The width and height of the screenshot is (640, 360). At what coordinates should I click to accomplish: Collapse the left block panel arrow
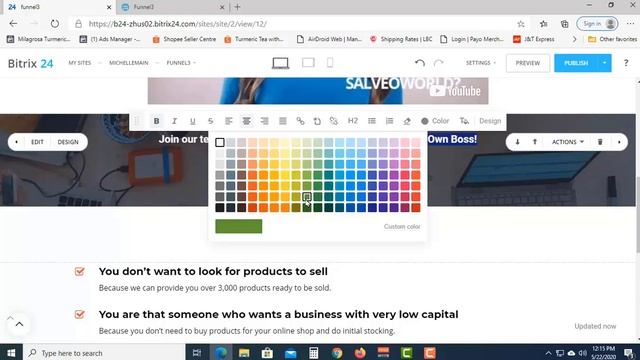click(x=16, y=142)
